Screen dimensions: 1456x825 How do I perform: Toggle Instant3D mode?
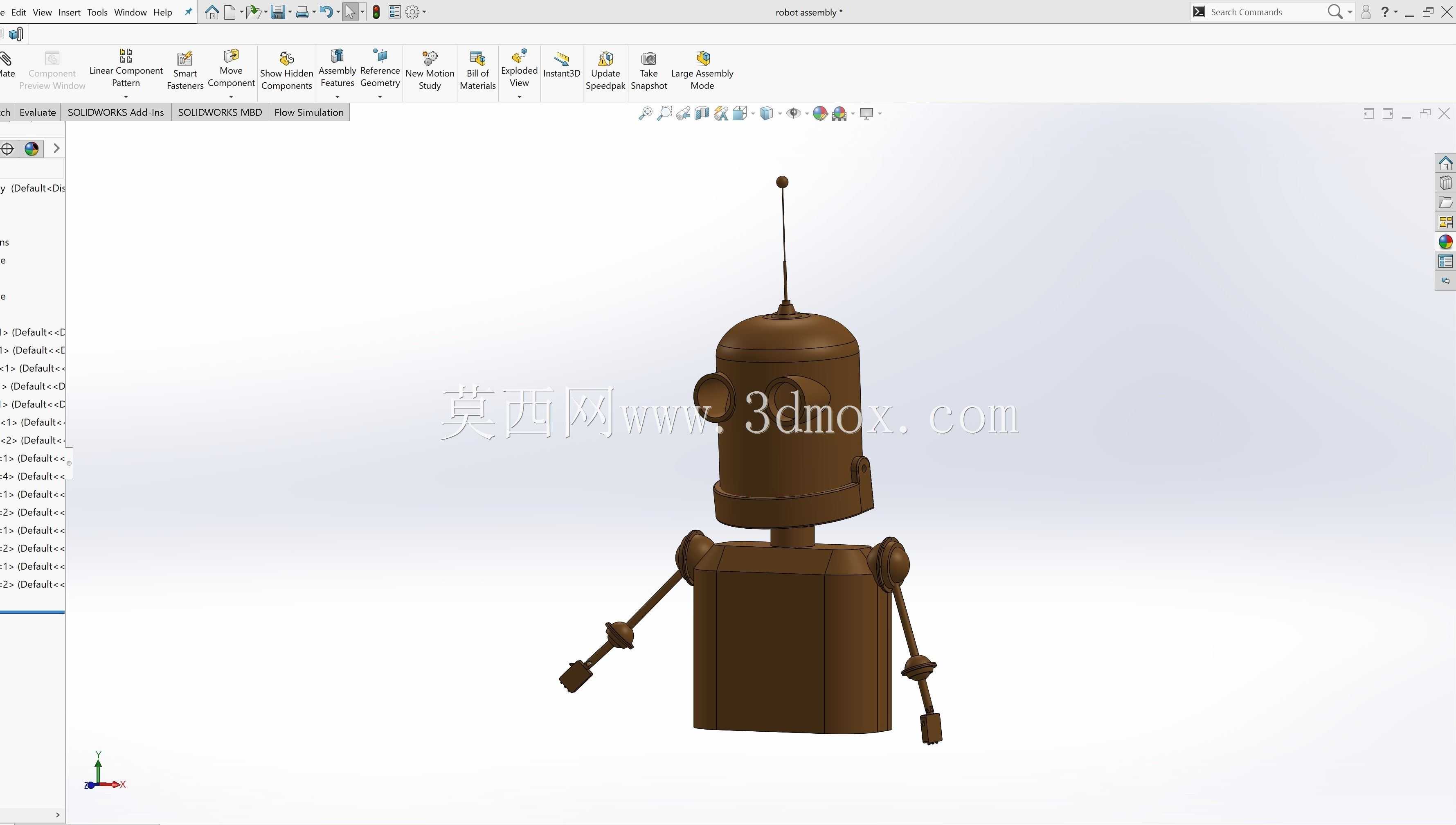(561, 65)
